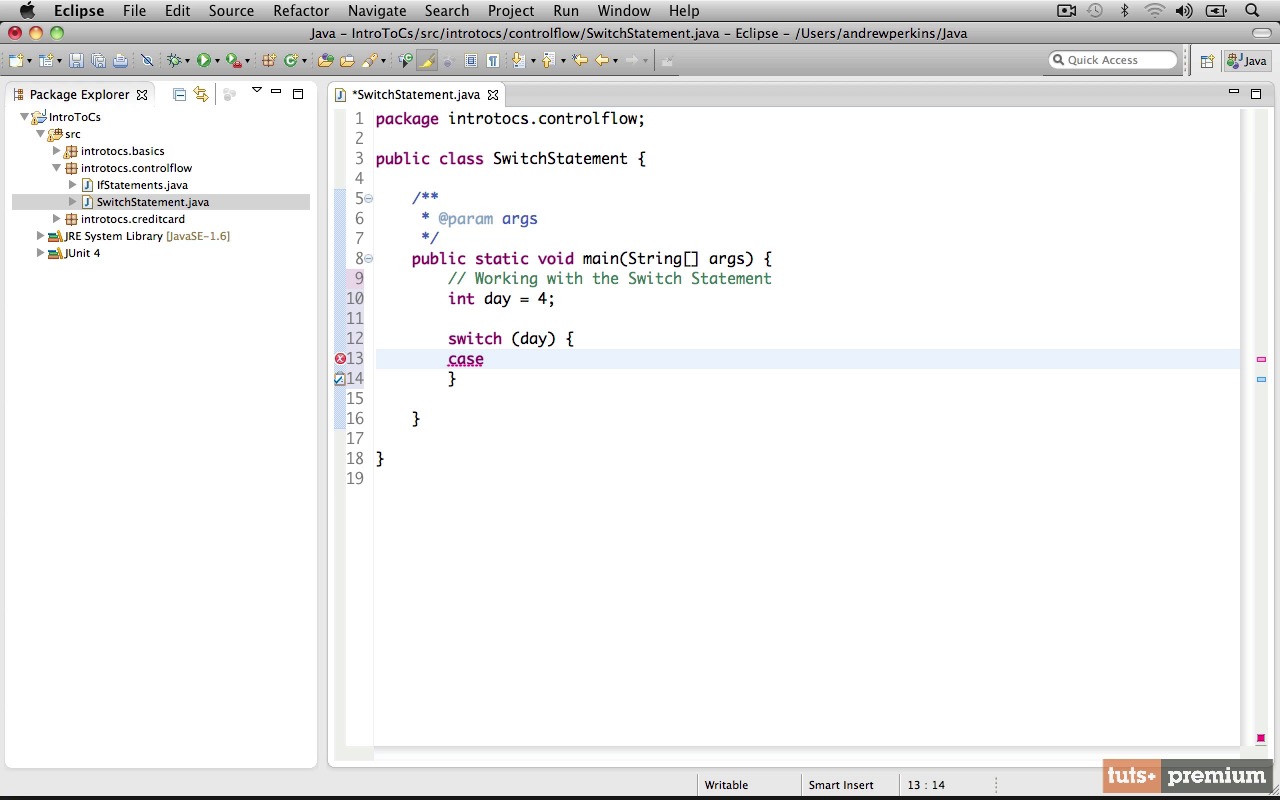This screenshot has height=800, width=1280.
Task: Expand the JRE System Library node
Action: (40, 236)
